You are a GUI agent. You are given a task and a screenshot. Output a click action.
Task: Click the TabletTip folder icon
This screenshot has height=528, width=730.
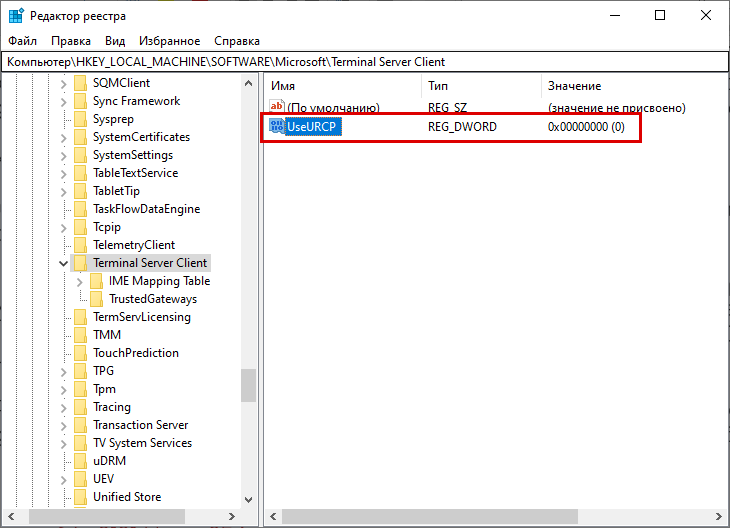click(x=81, y=191)
